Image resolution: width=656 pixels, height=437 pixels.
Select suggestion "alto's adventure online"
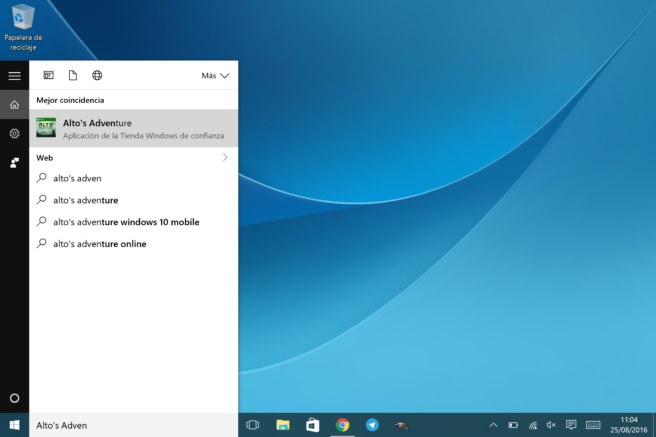click(x=133, y=243)
